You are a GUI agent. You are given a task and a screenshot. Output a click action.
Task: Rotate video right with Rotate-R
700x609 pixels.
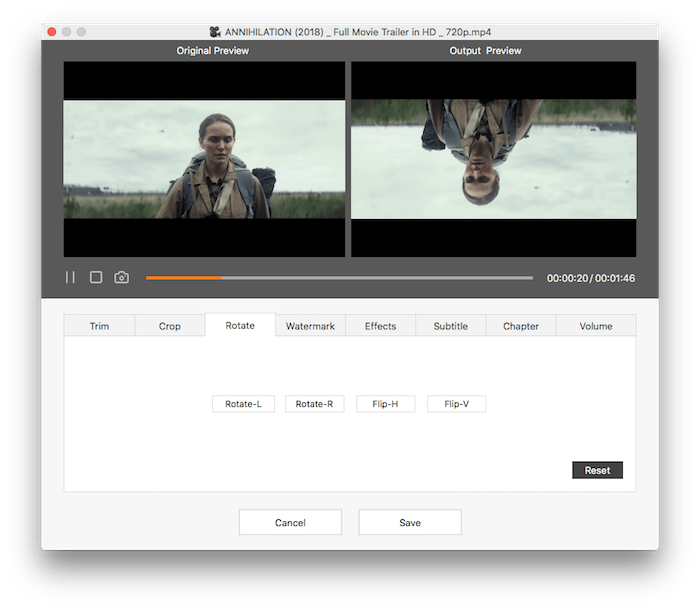314,404
